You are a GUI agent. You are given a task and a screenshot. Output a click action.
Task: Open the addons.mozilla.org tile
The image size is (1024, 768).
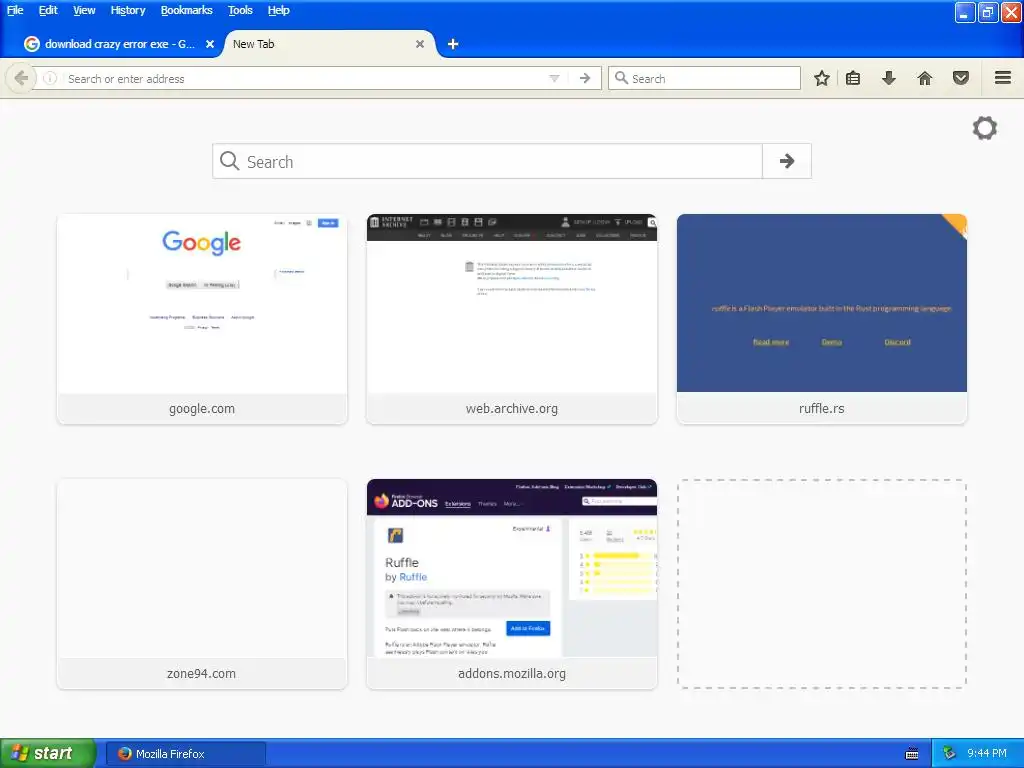pos(511,584)
